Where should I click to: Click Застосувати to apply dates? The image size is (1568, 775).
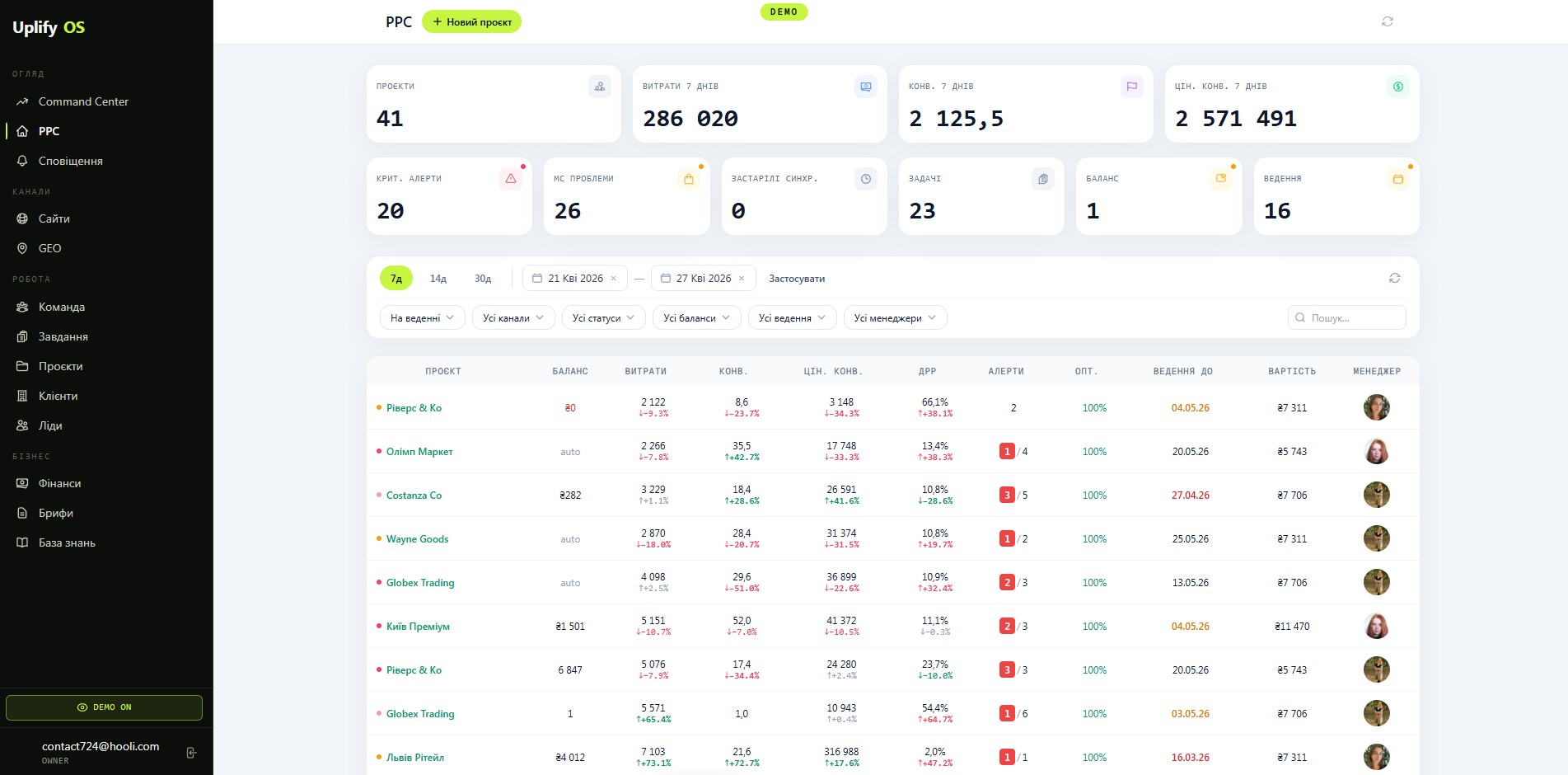point(797,279)
